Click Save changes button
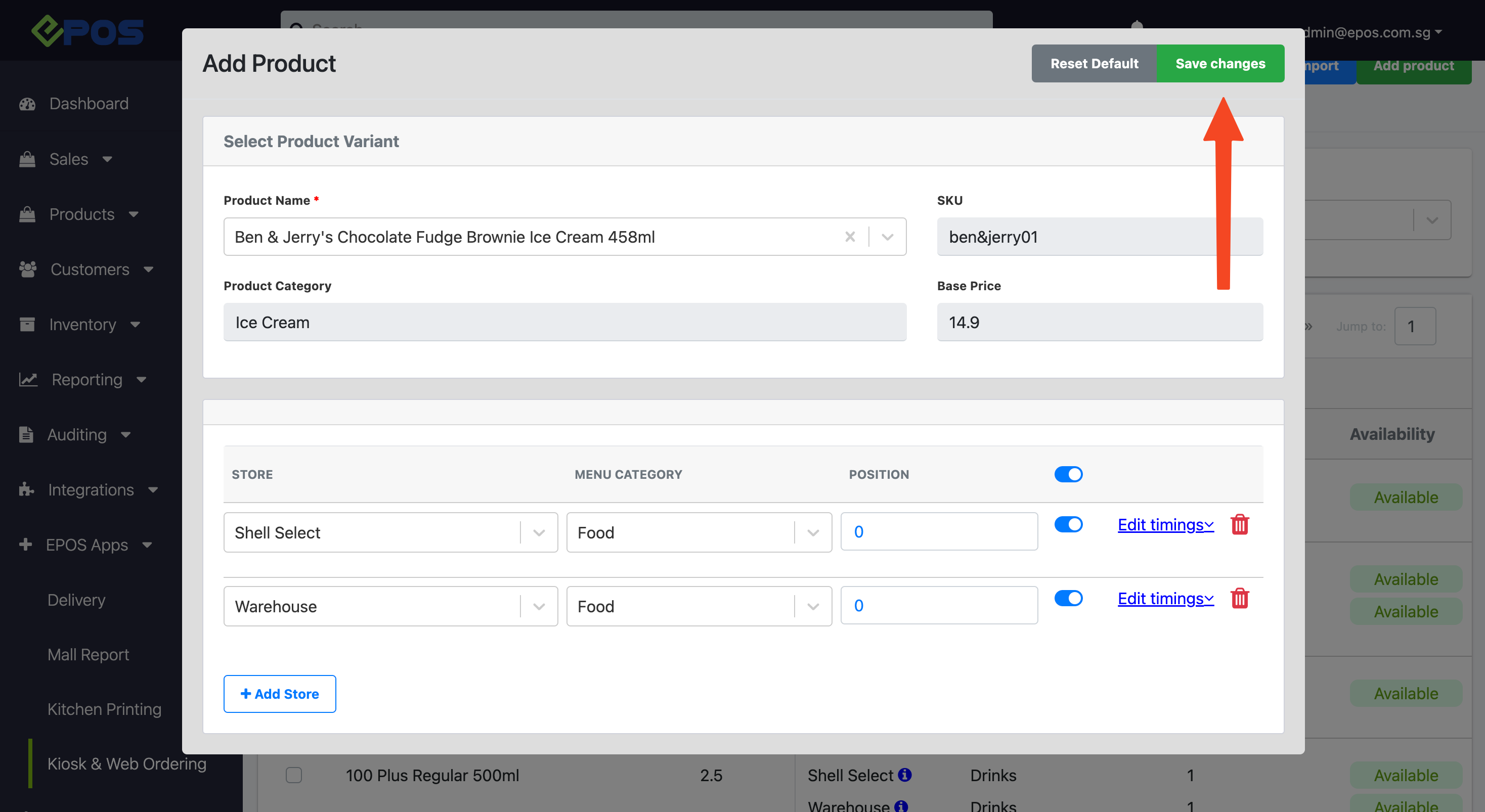1485x812 pixels. click(x=1220, y=63)
